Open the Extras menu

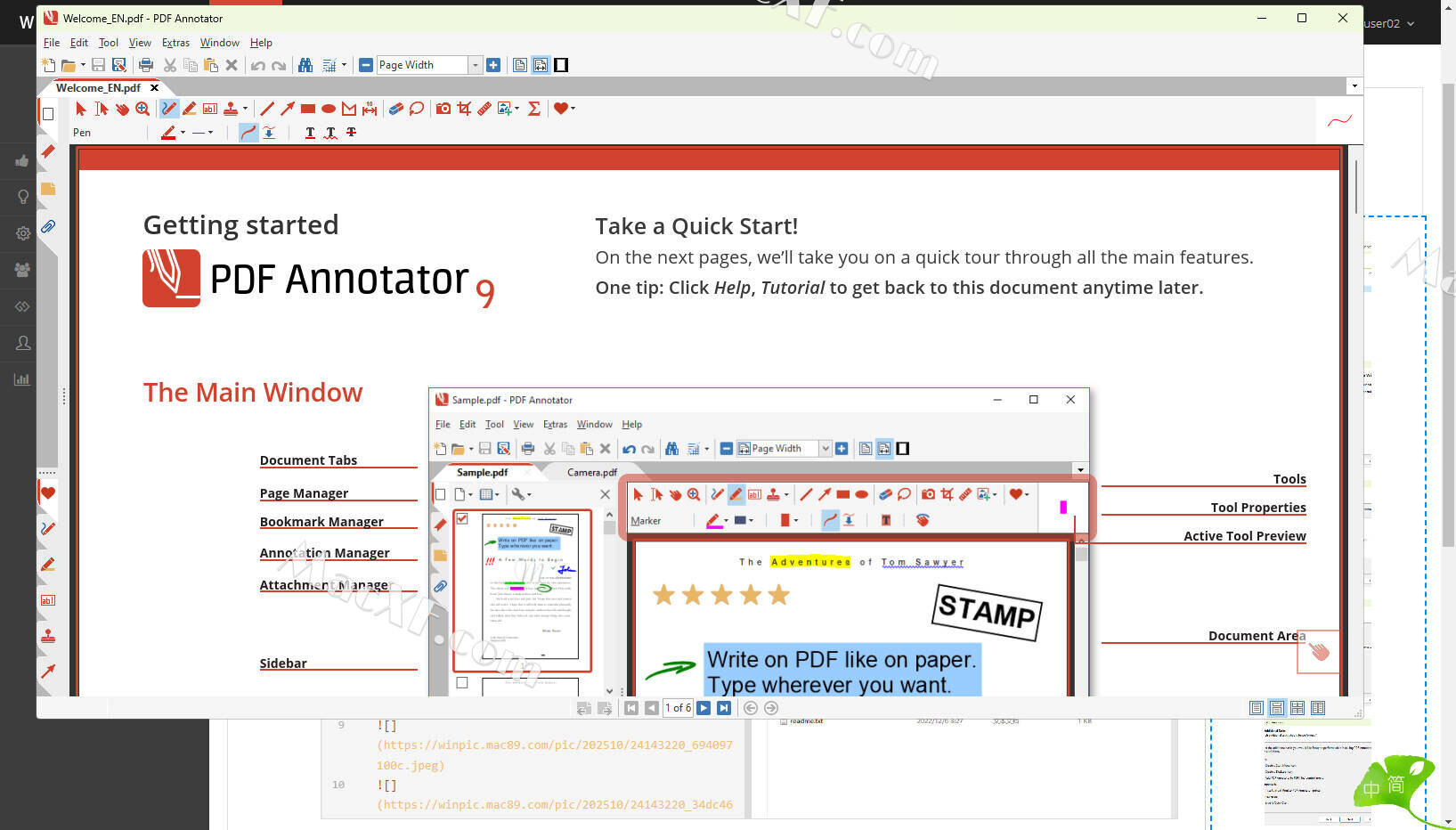click(x=175, y=43)
